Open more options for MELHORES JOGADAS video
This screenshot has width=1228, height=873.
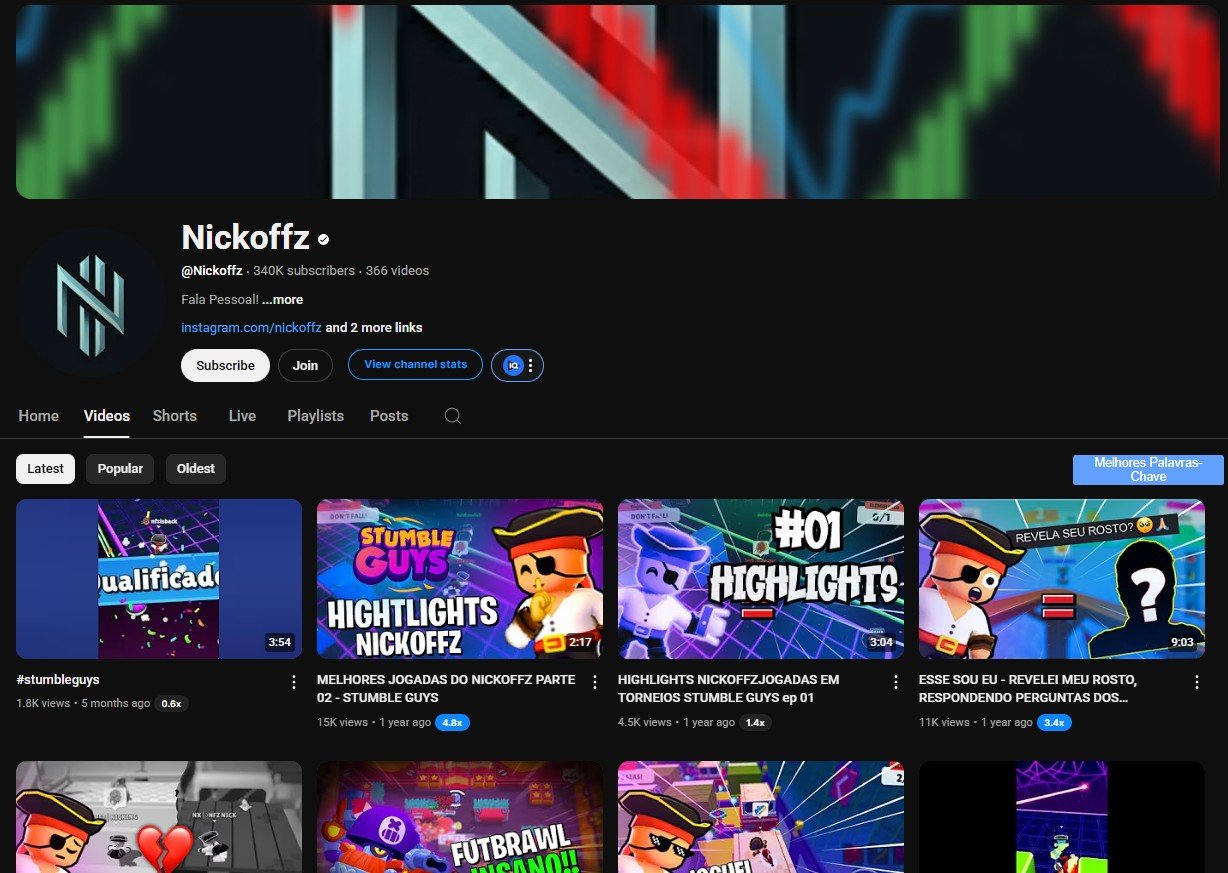click(595, 682)
